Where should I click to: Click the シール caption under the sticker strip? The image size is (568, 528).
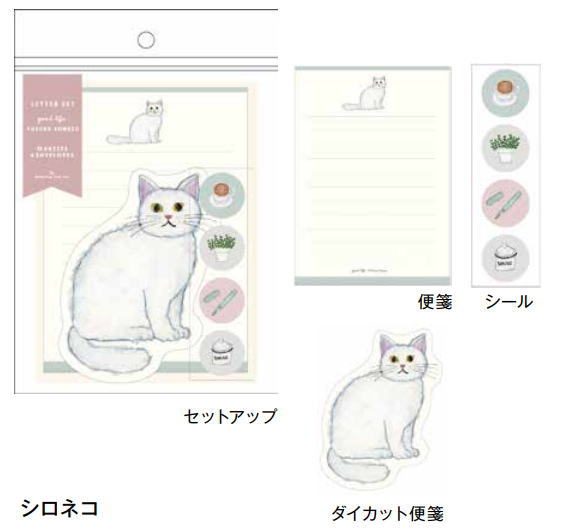click(509, 302)
